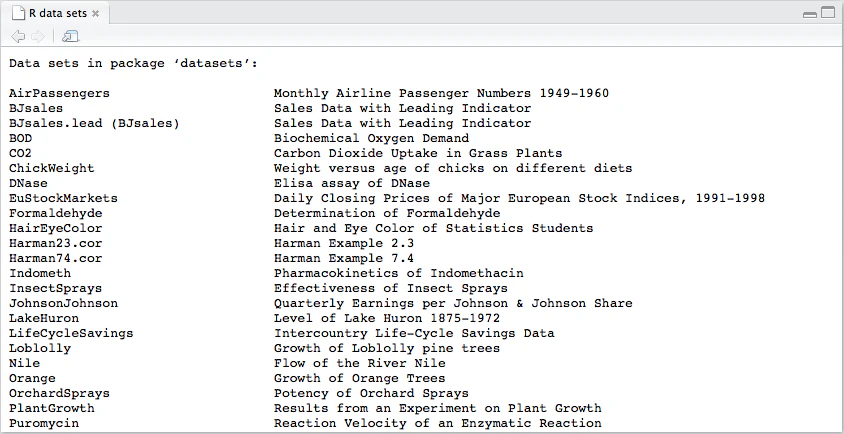This screenshot has width=844, height=434.
Task: Click 'Reaction Velocity of an Enzymatic Reaction'
Action: (x=438, y=423)
